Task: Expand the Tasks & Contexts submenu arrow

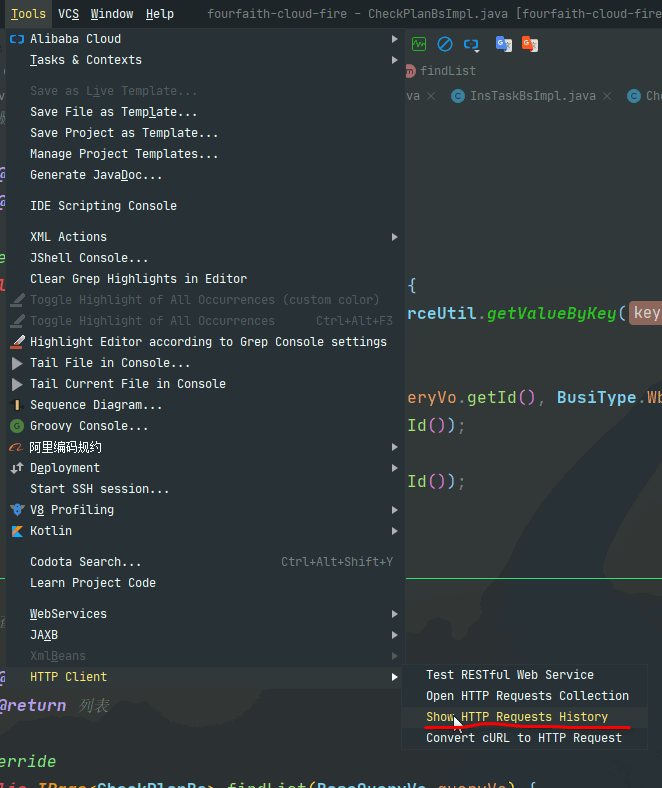Action: [x=395, y=60]
